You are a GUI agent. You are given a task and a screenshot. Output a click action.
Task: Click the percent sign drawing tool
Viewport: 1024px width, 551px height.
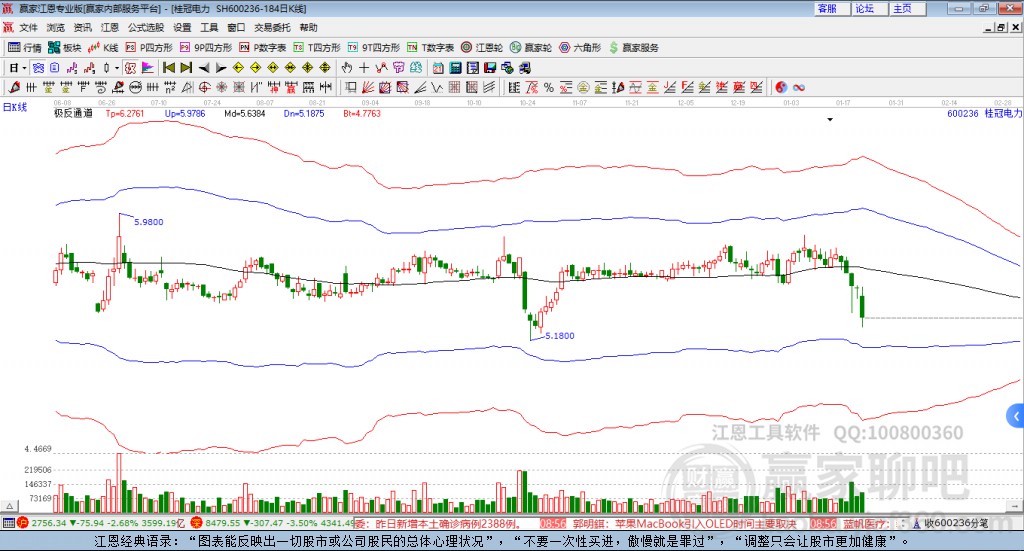(548, 87)
